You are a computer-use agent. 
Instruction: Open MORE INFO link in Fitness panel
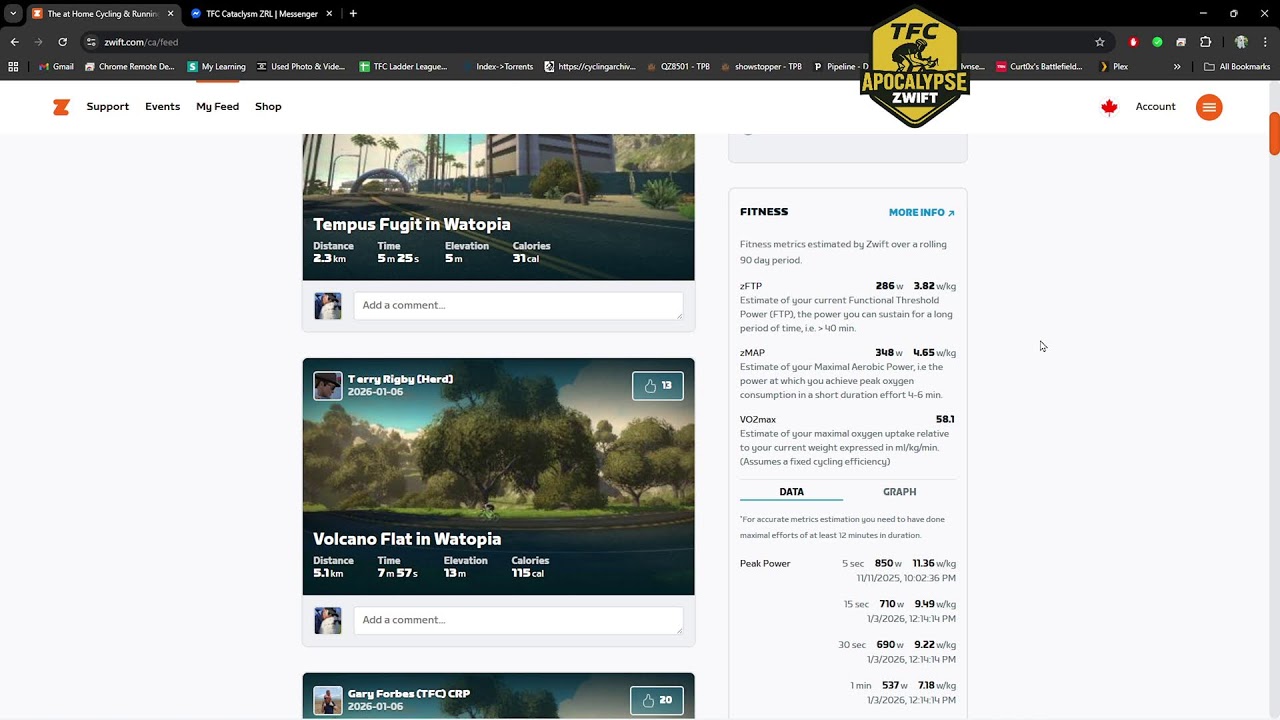click(x=921, y=213)
